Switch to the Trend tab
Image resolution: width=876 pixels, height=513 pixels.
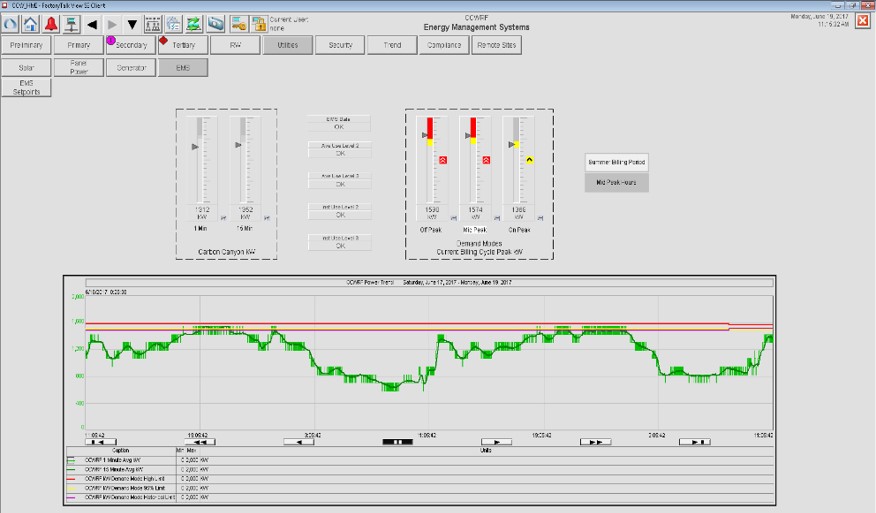[392, 45]
